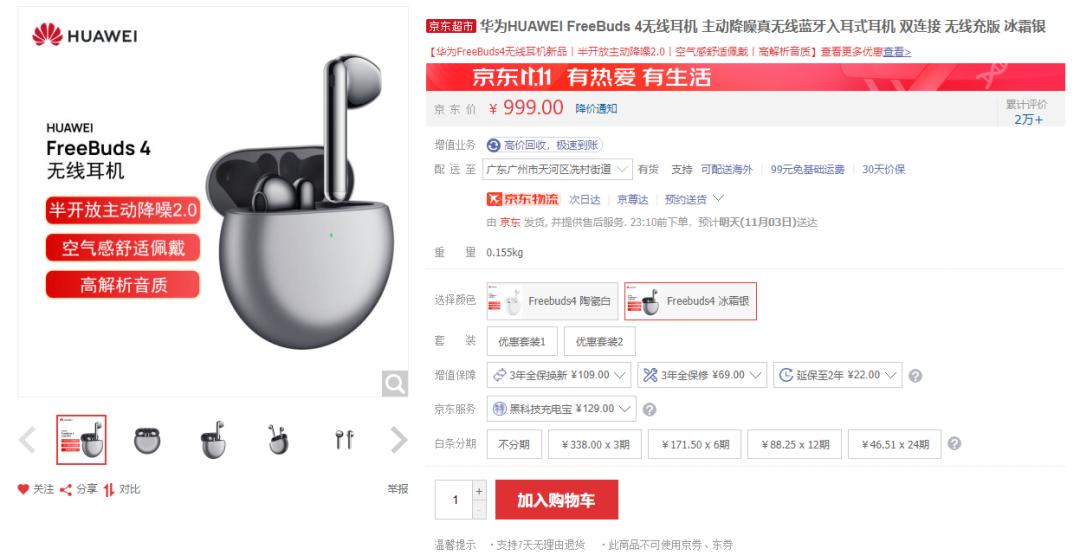Open the 3年全保换新 ¥109.00 dropdown
Image resolution: width=1080 pixels, height=555 pixels.
click(x=559, y=375)
